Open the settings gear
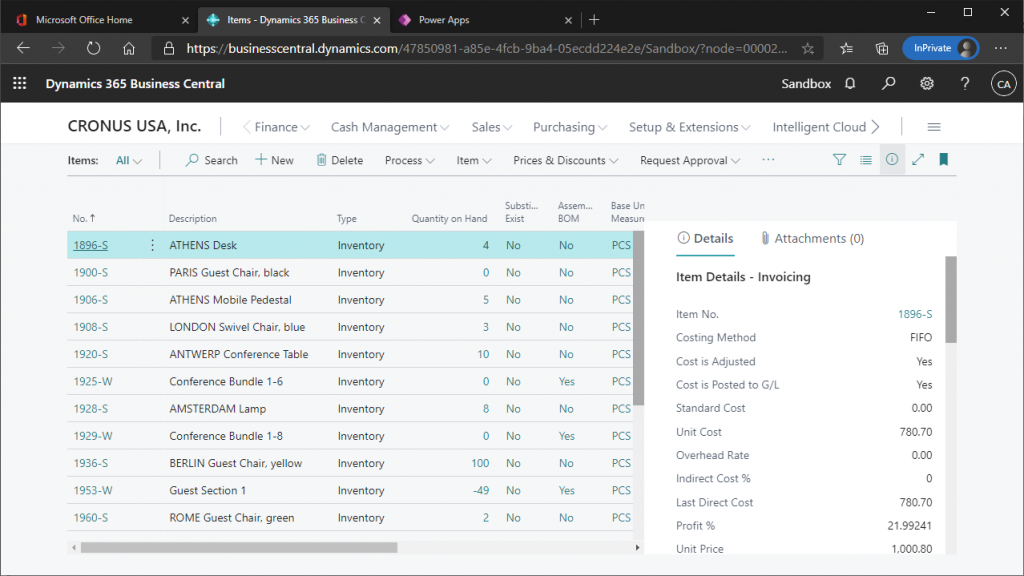Screen dimensions: 1024x576 (x=927, y=84)
